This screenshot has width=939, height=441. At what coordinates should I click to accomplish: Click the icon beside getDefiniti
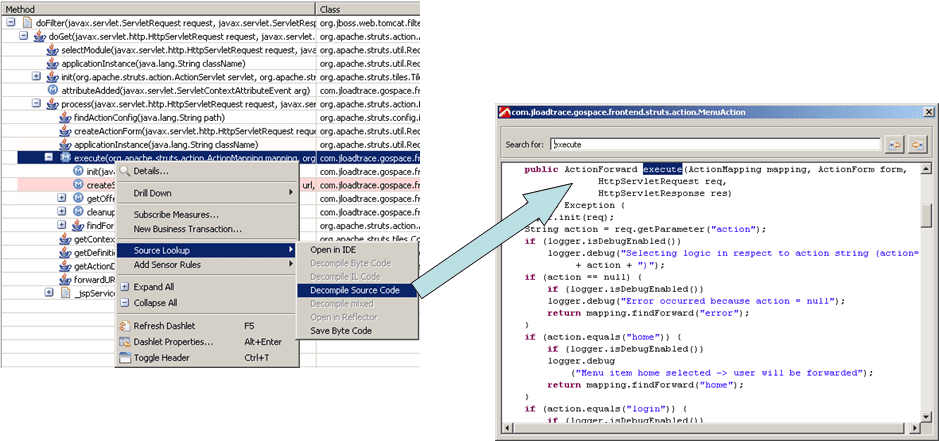click(65, 252)
